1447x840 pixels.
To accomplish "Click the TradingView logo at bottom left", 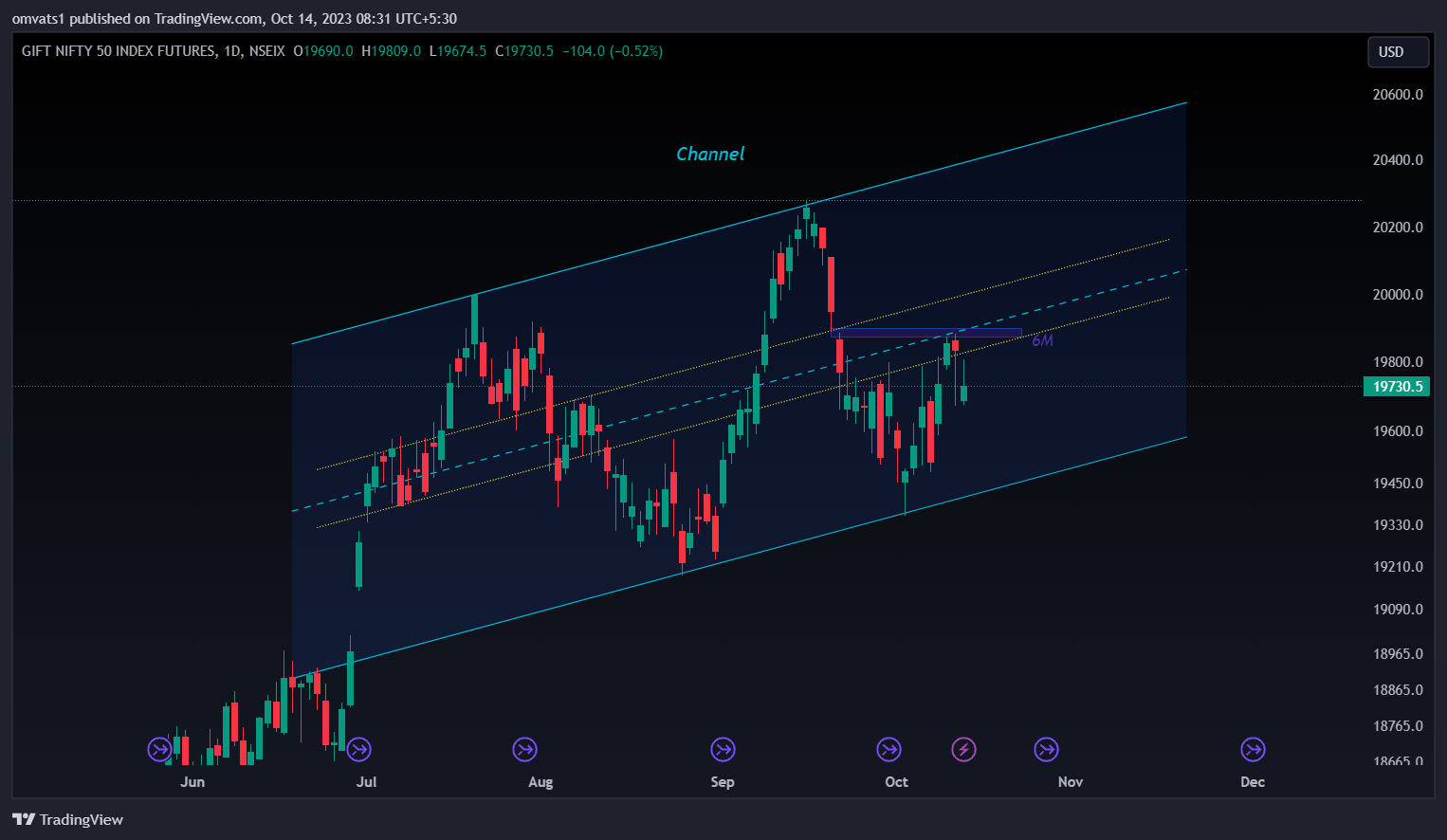I will pos(67,820).
